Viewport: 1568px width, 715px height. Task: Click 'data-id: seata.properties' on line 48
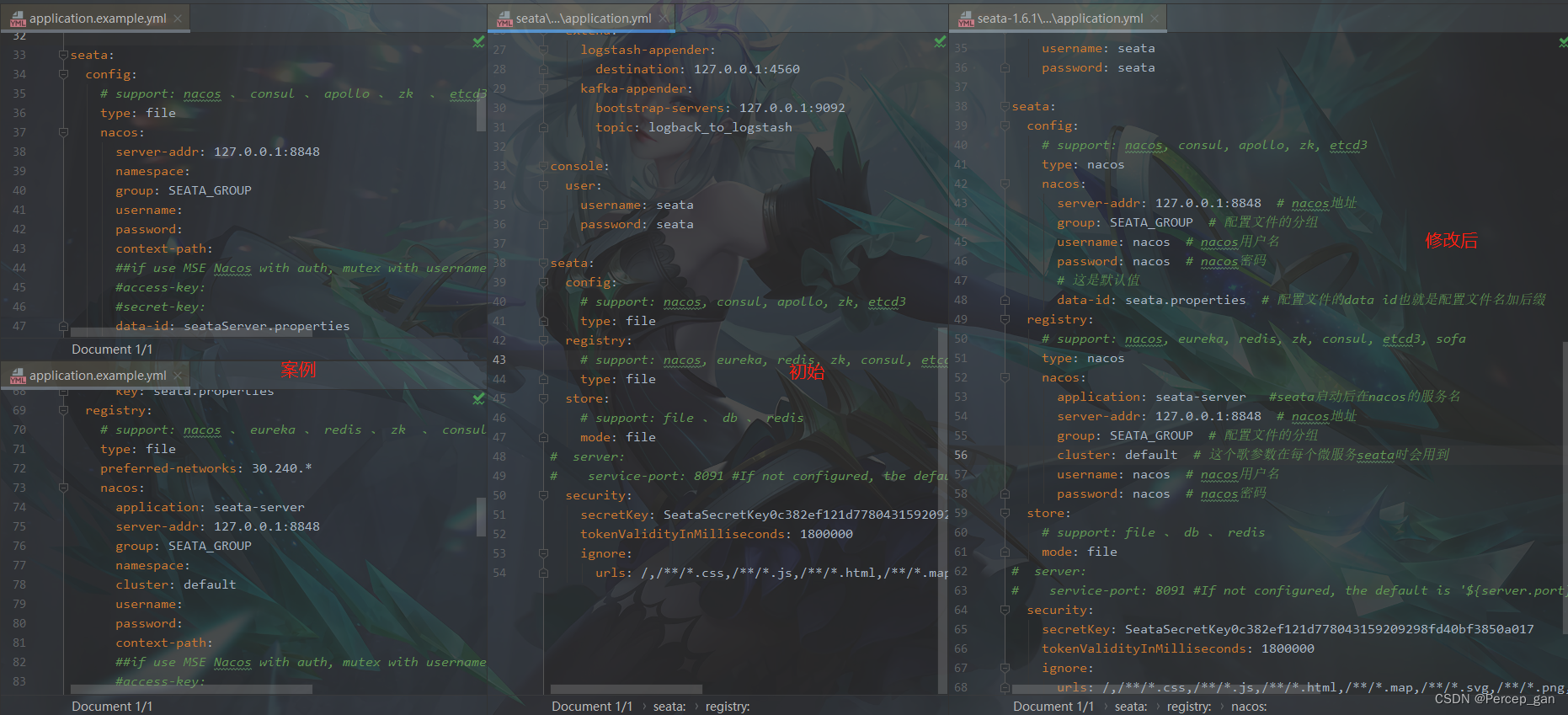pyautogui.click(x=1151, y=300)
